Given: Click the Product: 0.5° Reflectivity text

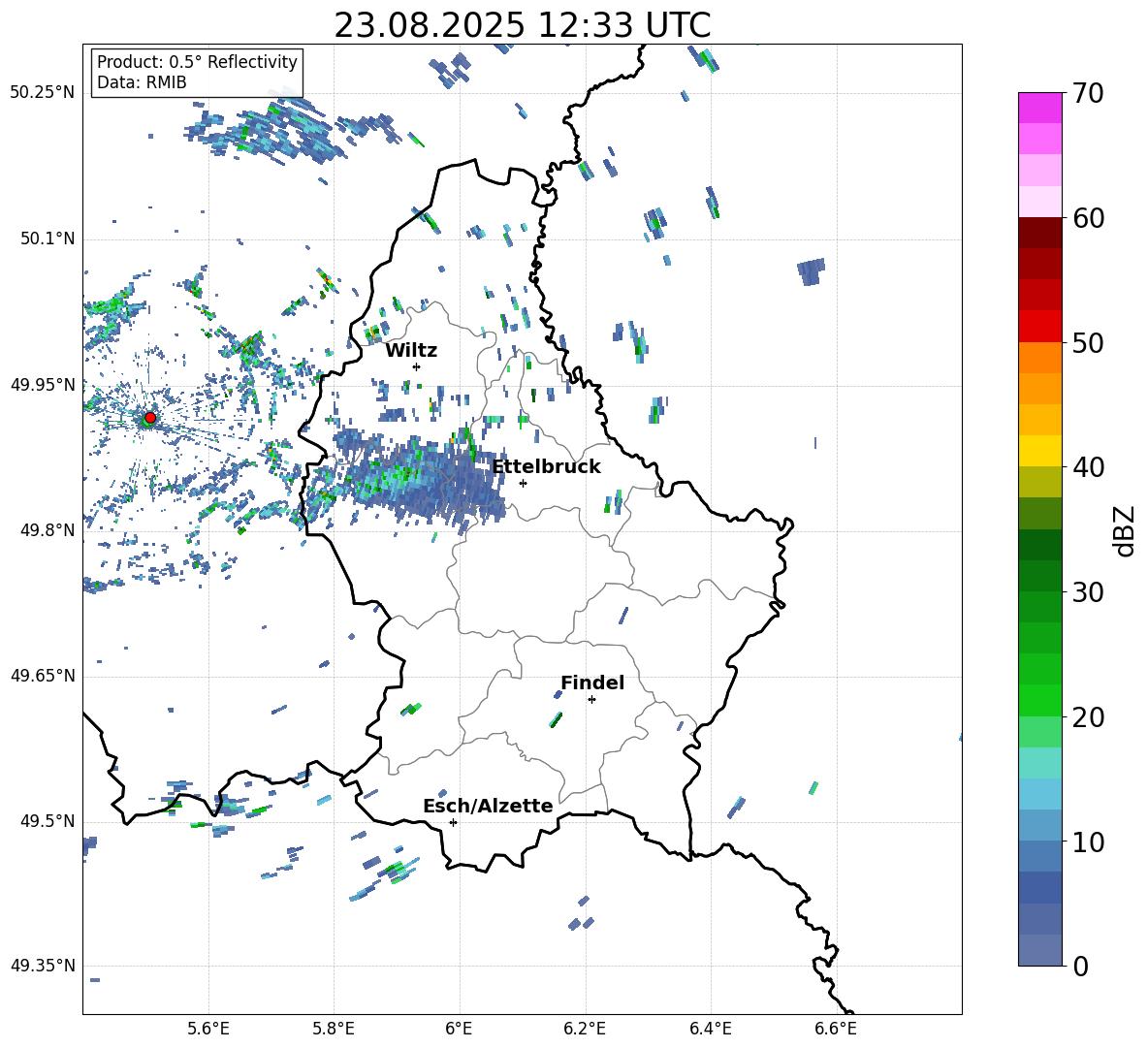Looking at the screenshot, I should [x=197, y=62].
